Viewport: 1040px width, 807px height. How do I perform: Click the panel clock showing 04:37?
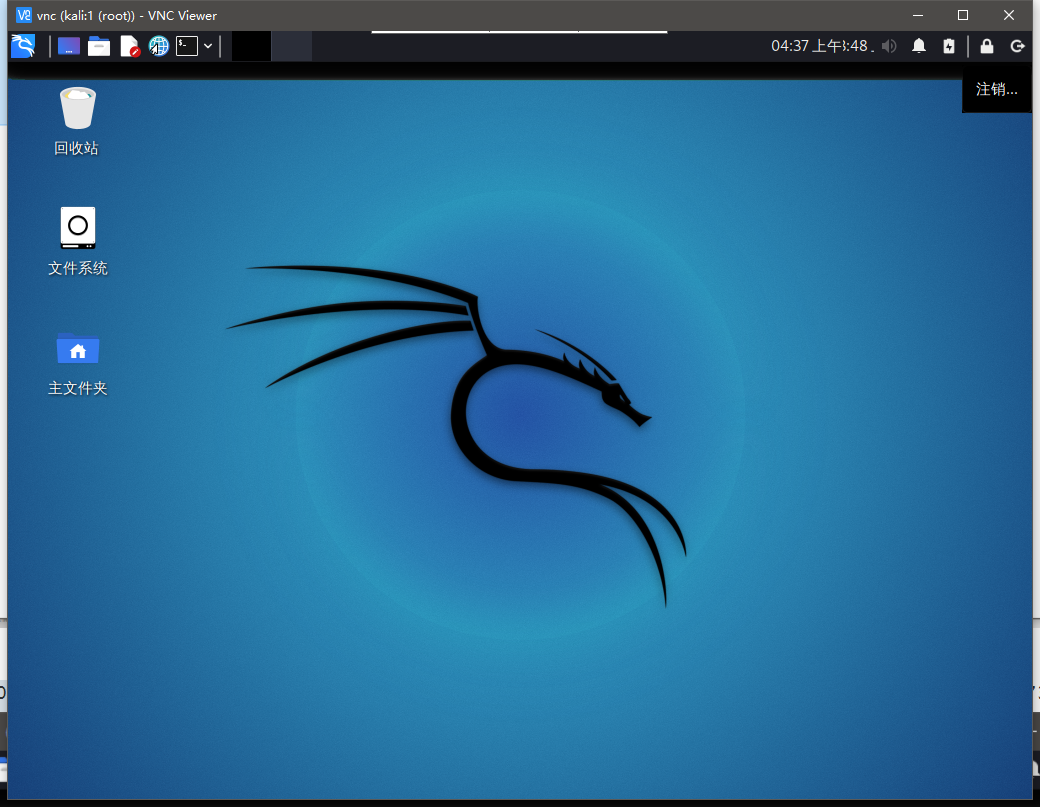(821, 46)
